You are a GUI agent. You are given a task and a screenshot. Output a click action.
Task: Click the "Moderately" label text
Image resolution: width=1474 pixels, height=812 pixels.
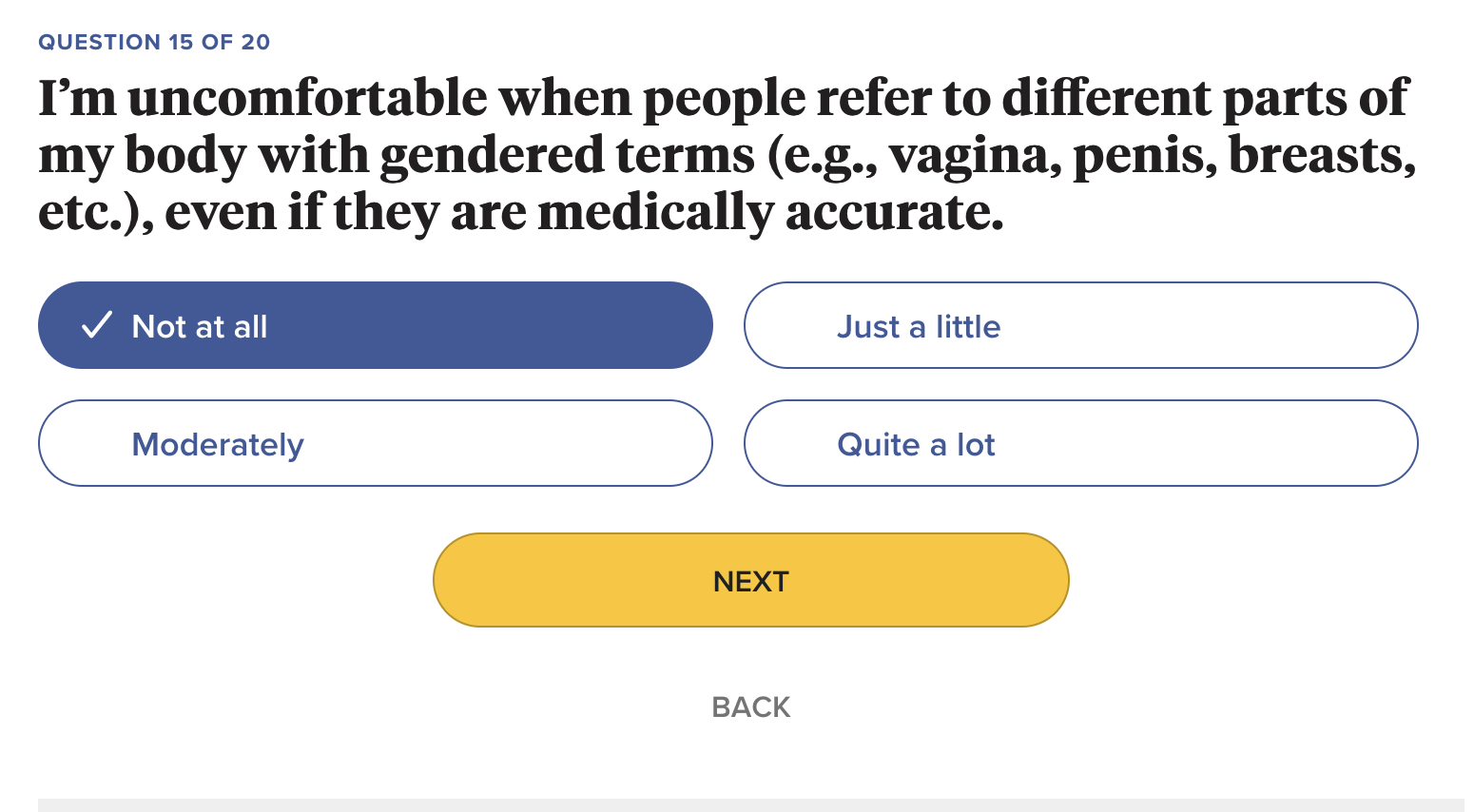218,445
